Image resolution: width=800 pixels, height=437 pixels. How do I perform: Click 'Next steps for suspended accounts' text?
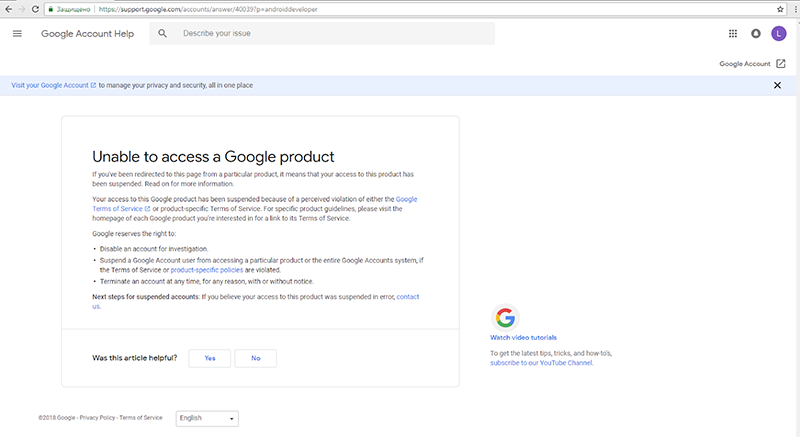145,297
